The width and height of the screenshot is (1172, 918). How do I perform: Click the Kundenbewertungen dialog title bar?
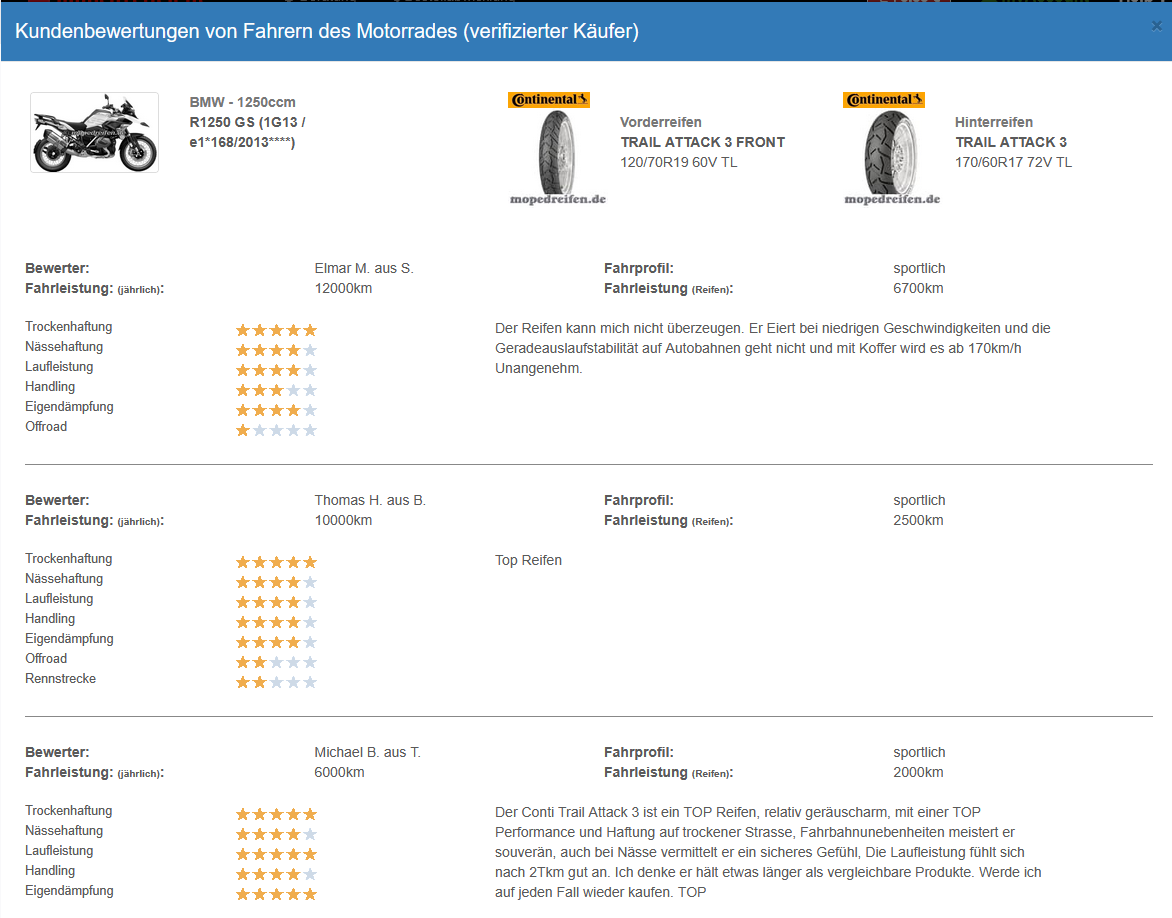tap(500, 31)
